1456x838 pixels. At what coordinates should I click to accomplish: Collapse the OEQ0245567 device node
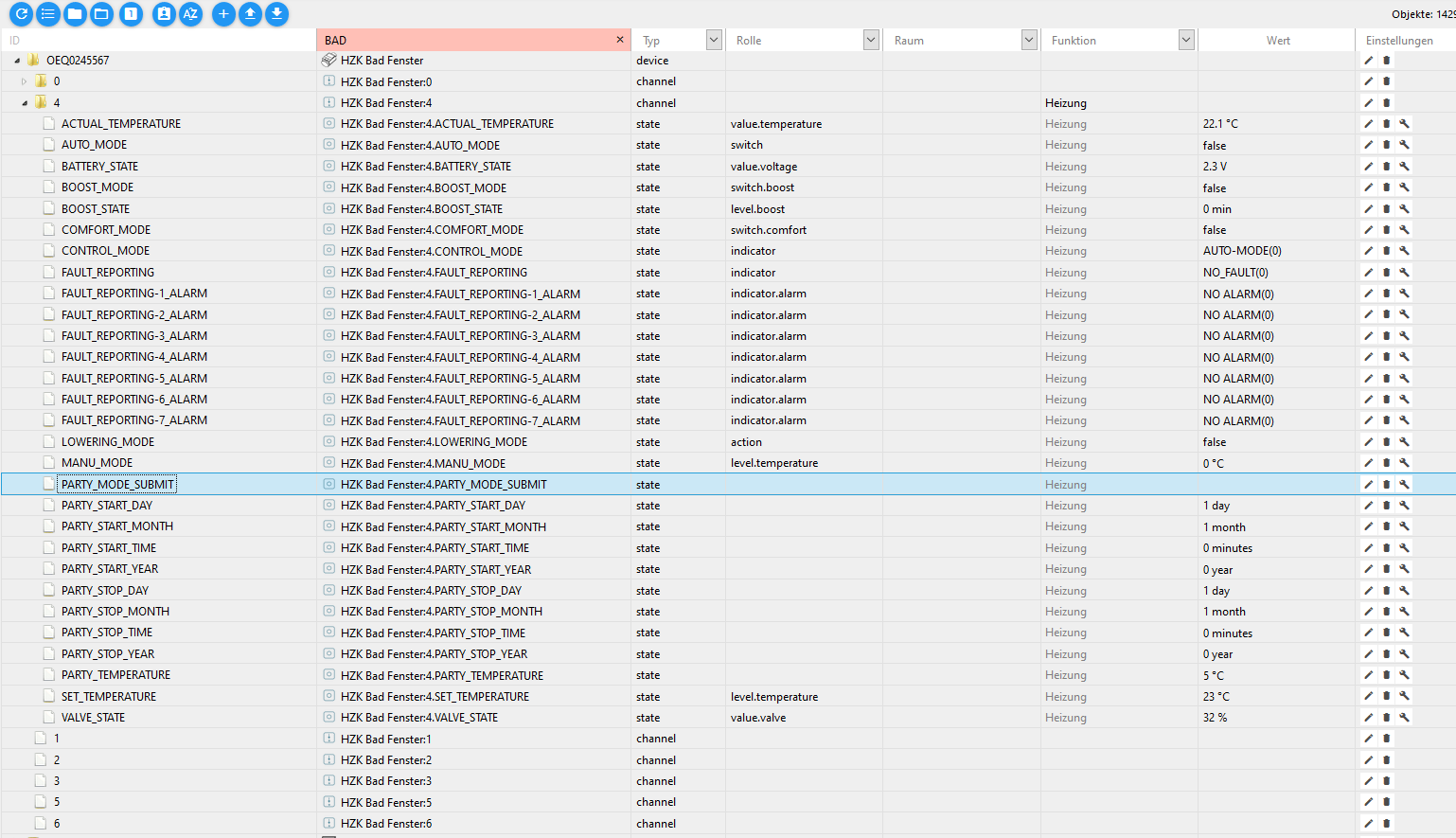point(17,61)
